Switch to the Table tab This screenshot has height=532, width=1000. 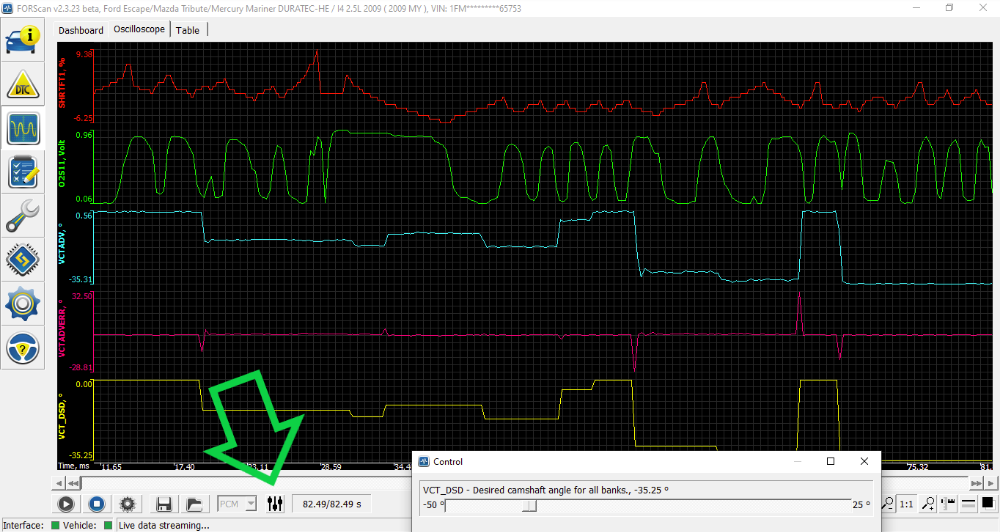(187, 30)
